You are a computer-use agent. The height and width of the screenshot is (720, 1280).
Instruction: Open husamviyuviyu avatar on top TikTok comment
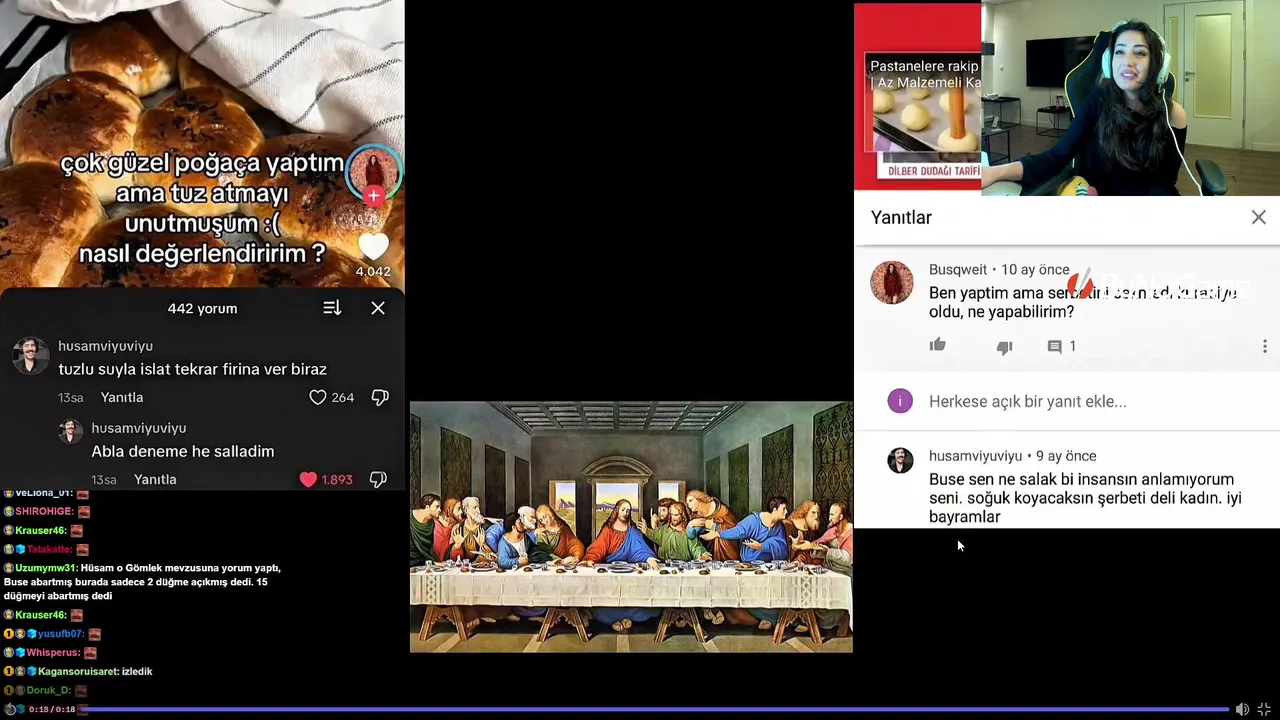coord(30,356)
